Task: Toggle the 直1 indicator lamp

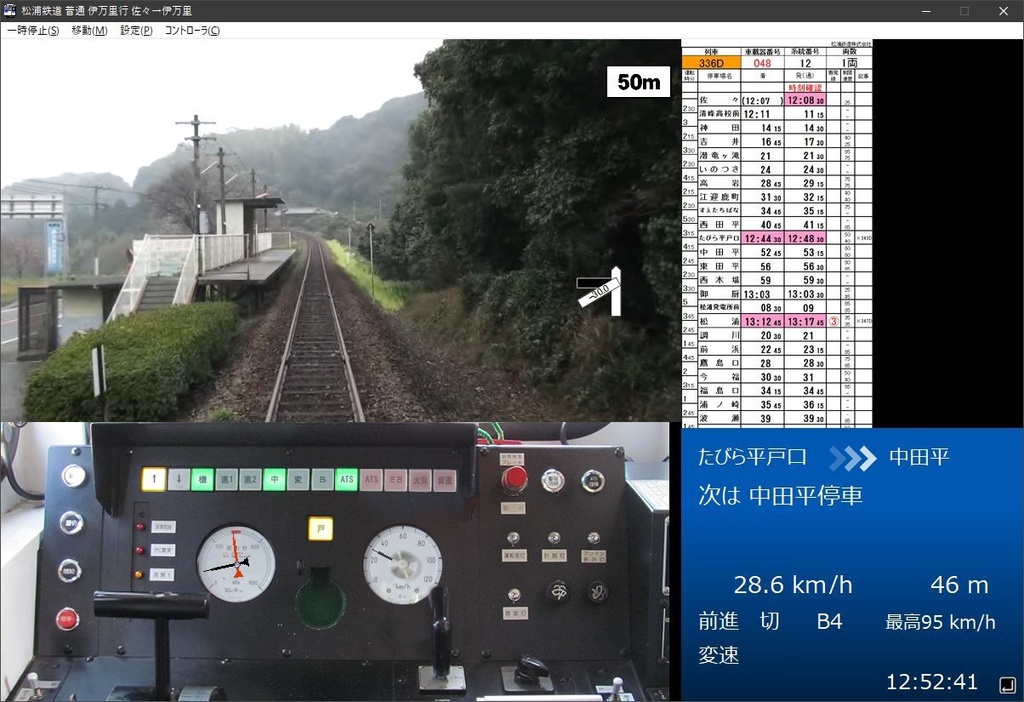Action: tap(227, 478)
